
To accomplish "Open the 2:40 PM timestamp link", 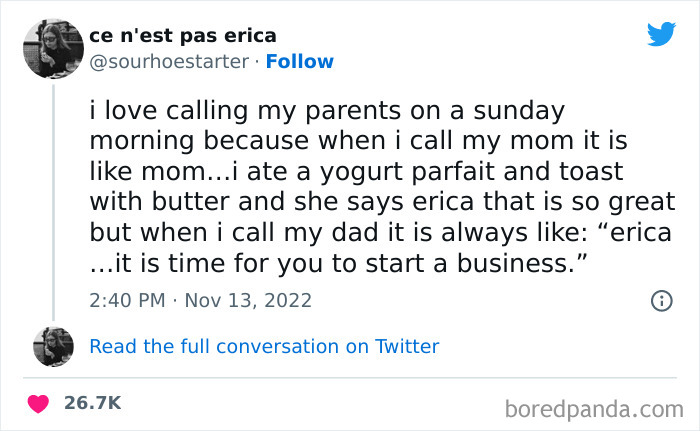I will 125,300.
